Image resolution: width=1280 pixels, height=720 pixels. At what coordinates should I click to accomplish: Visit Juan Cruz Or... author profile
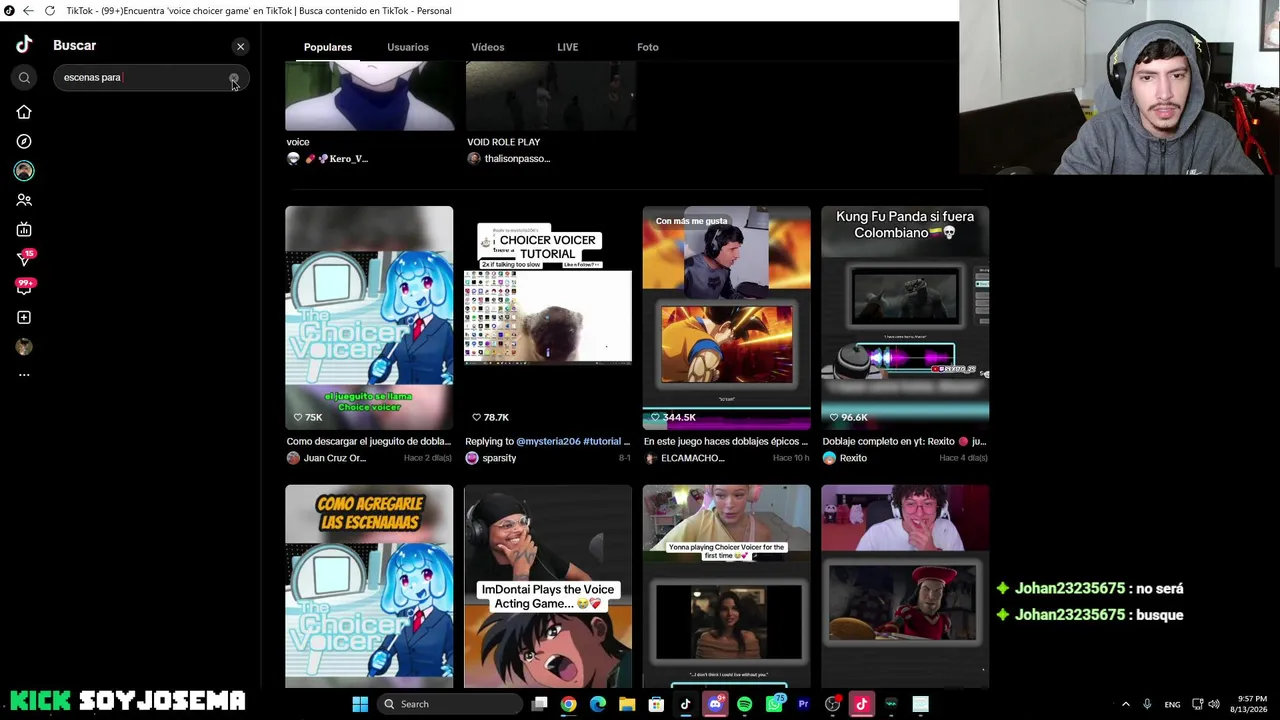[335, 458]
